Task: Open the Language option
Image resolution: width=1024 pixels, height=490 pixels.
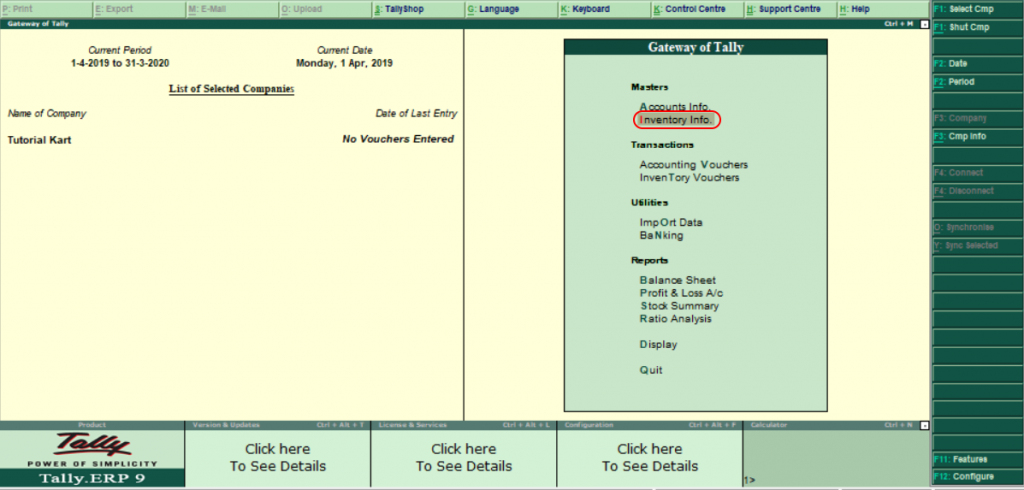Action: [511, 9]
